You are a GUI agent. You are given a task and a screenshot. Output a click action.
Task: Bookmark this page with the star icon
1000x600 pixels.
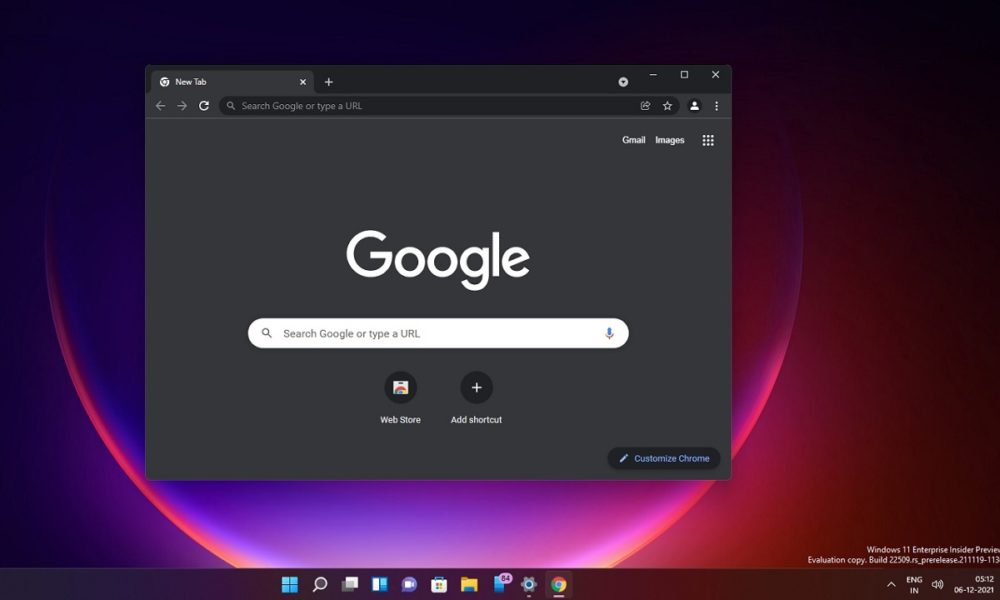click(x=667, y=105)
